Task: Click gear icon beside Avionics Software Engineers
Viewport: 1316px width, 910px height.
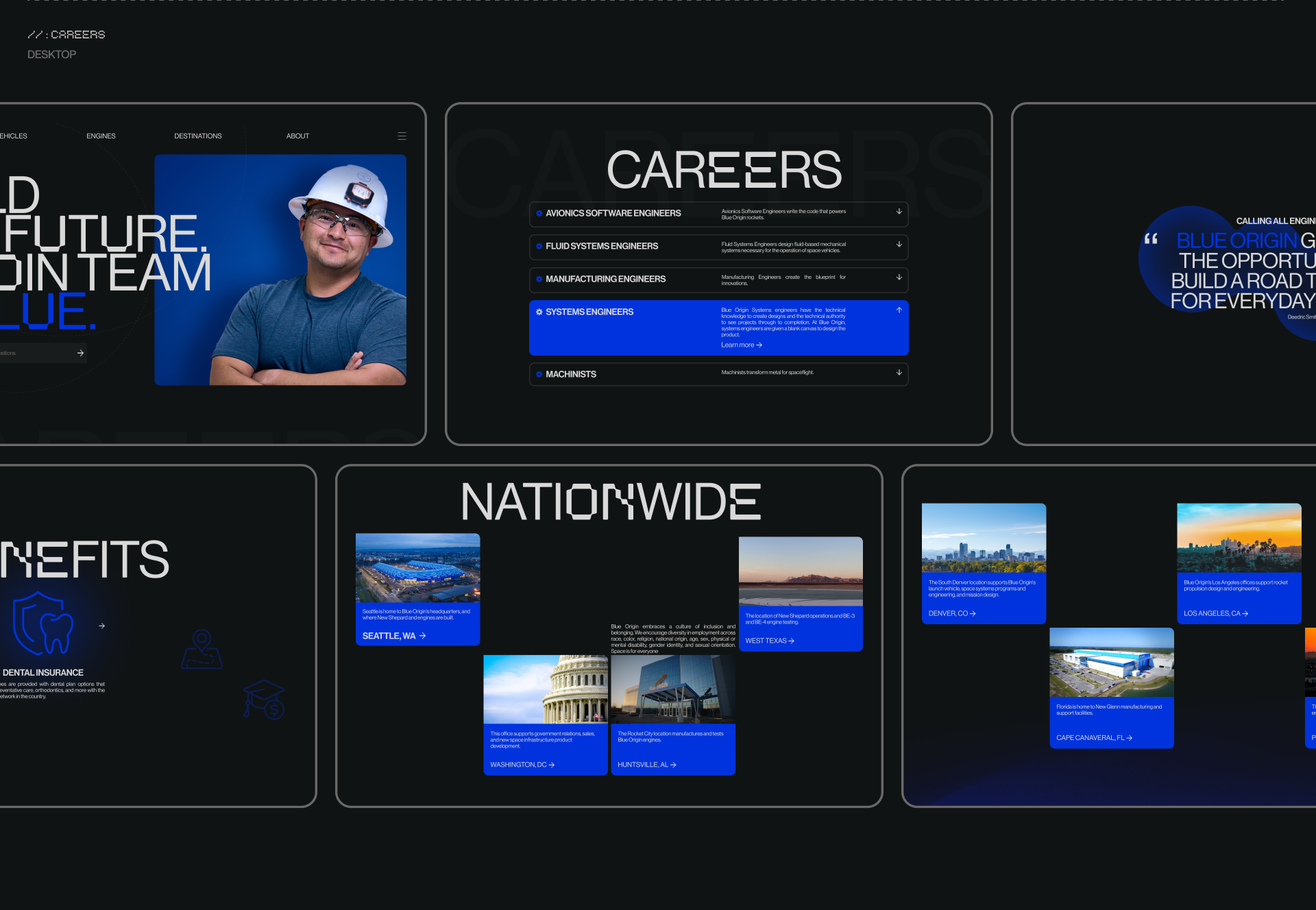Action: [x=539, y=213]
